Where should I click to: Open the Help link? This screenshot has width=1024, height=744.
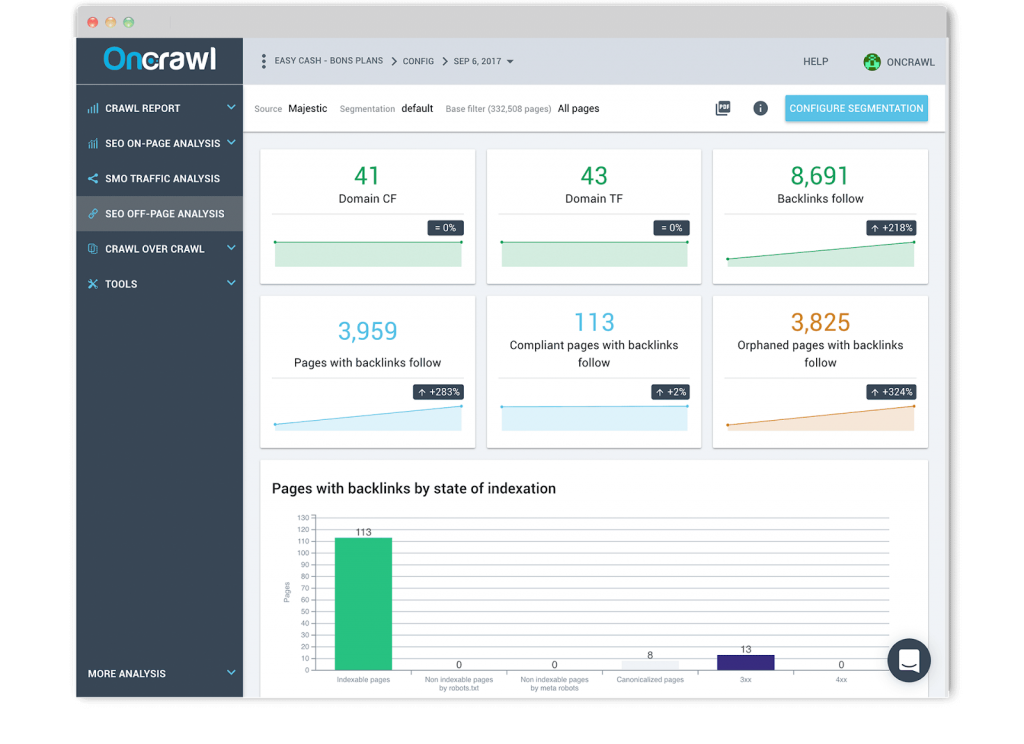click(815, 62)
